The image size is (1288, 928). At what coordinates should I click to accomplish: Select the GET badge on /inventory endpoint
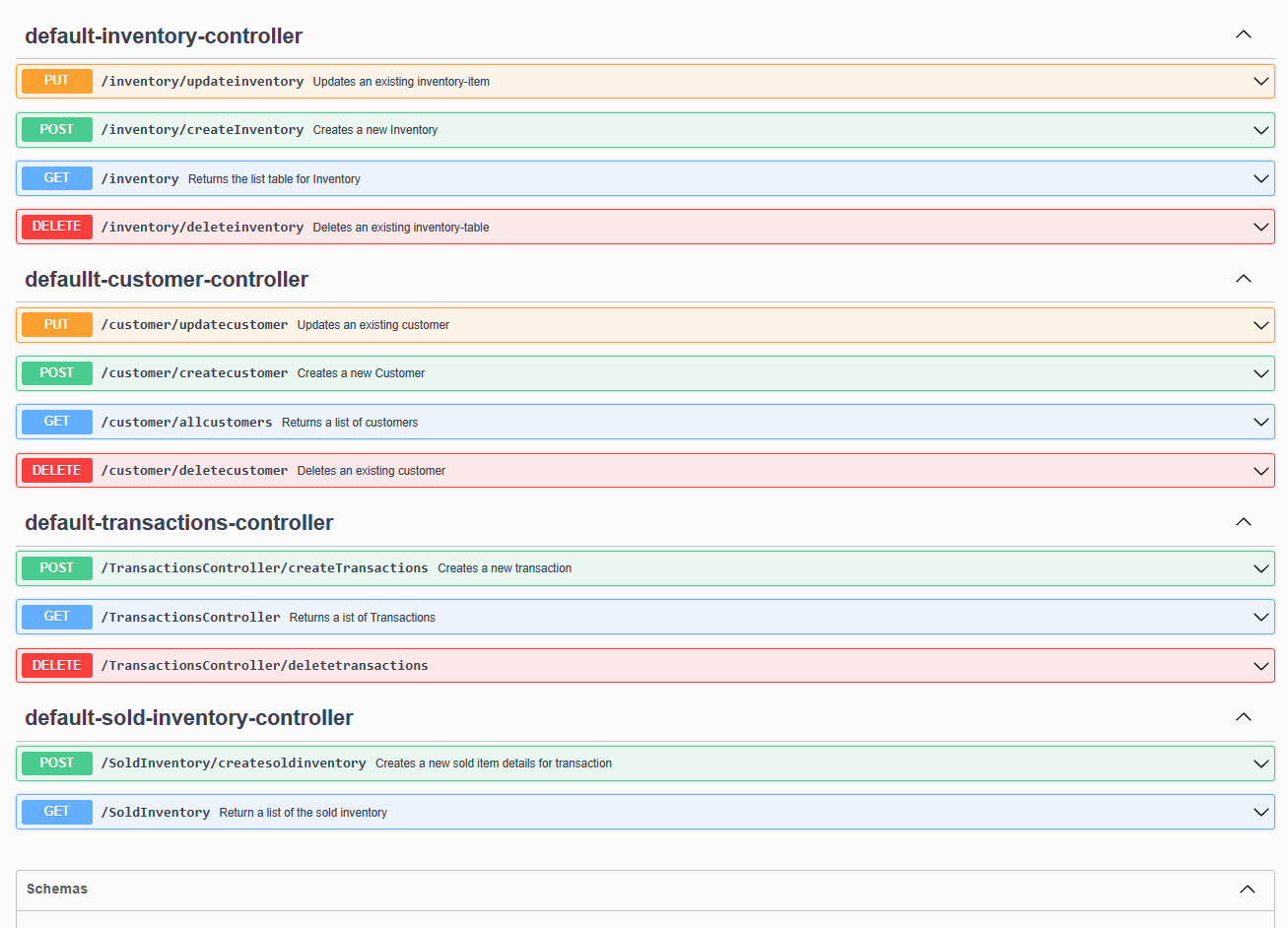(x=56, y=177)
